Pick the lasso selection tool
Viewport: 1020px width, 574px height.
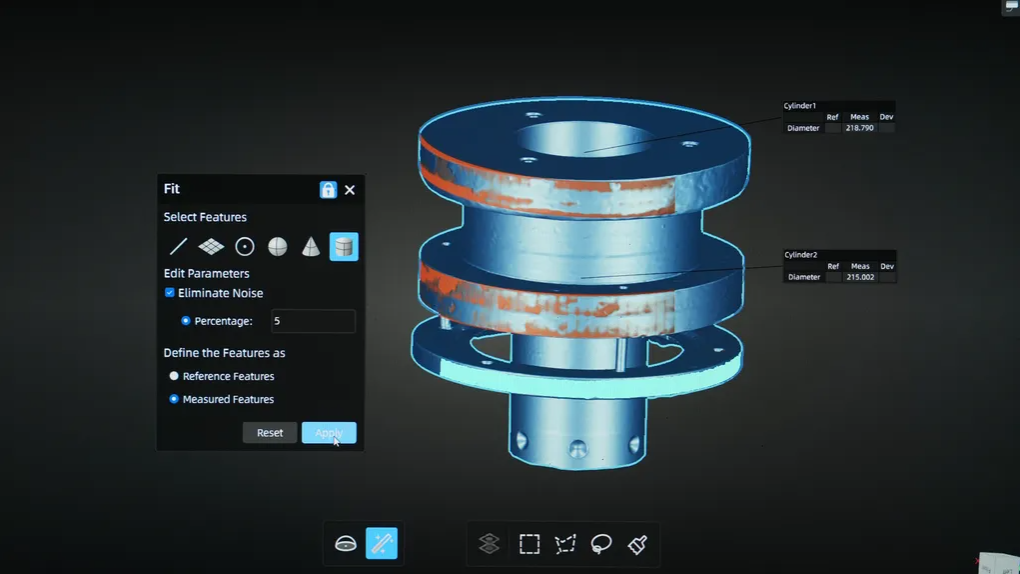click(601, 543)
